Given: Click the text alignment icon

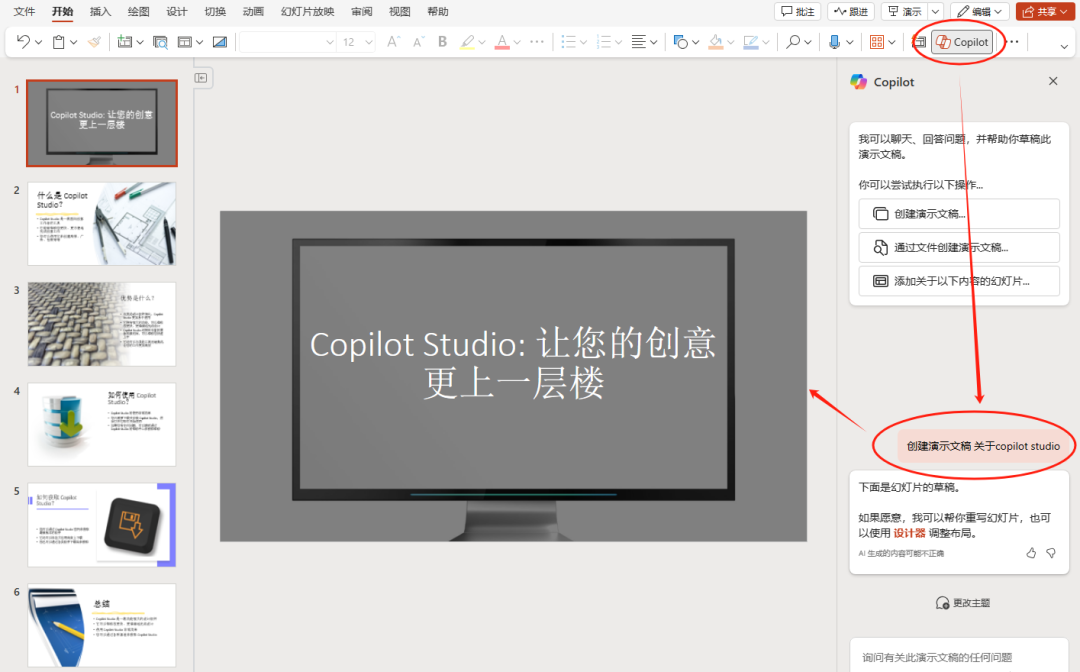Looking at the screenshot, I should (x=639, y=42).
